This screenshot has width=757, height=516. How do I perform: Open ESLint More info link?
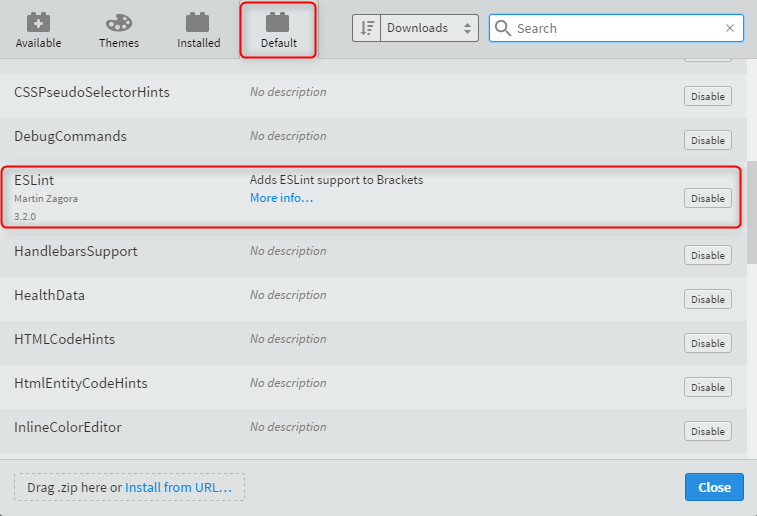281,198
